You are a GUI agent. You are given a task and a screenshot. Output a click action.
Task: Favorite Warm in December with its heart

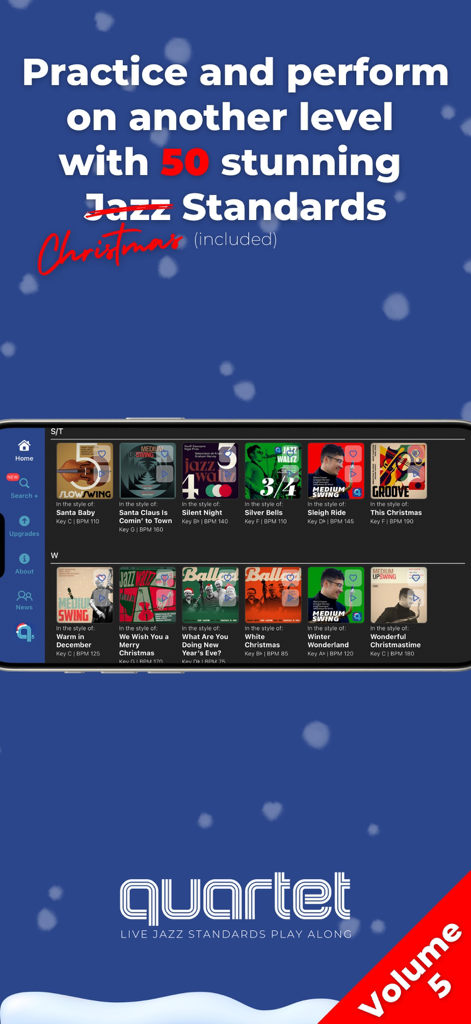coord(102,578)
